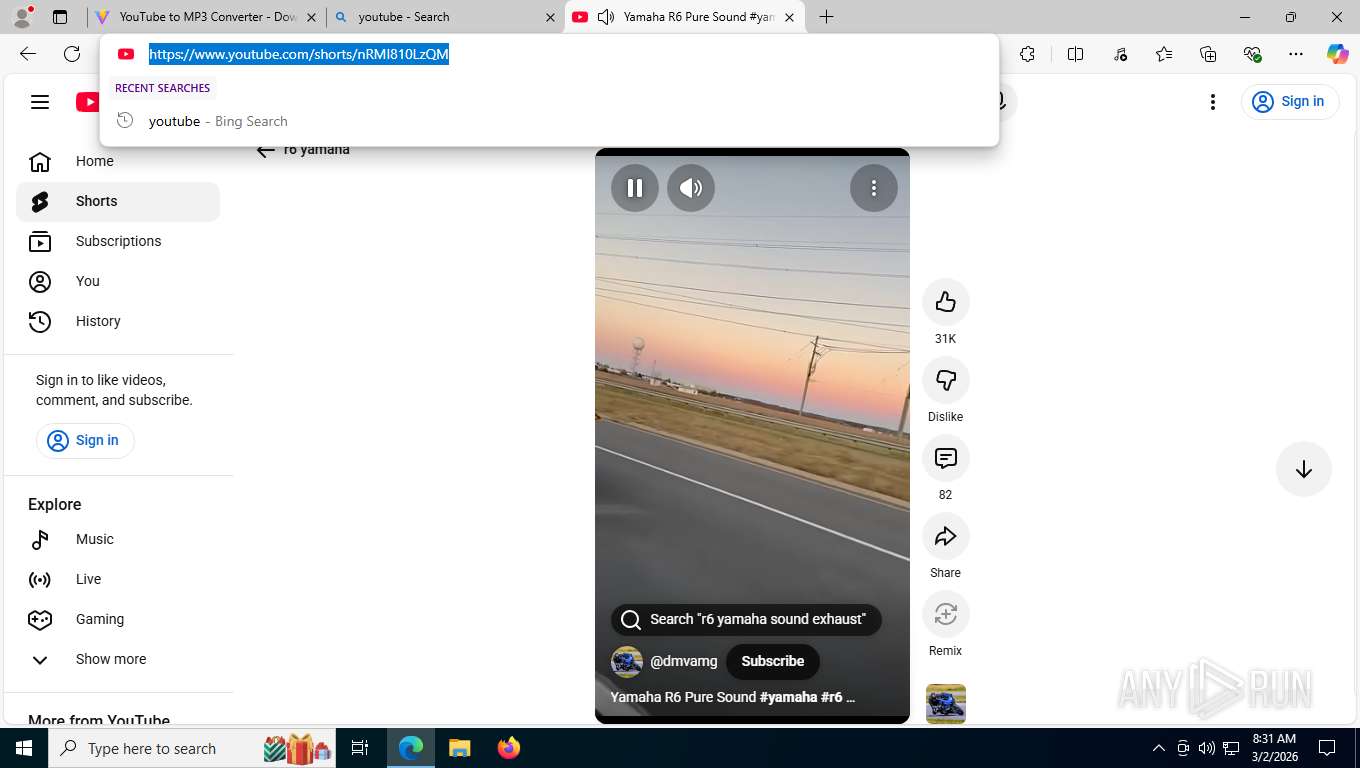1360x768 pixels.
Task: Open Task View on taskbar
Action: click(360, 748)
